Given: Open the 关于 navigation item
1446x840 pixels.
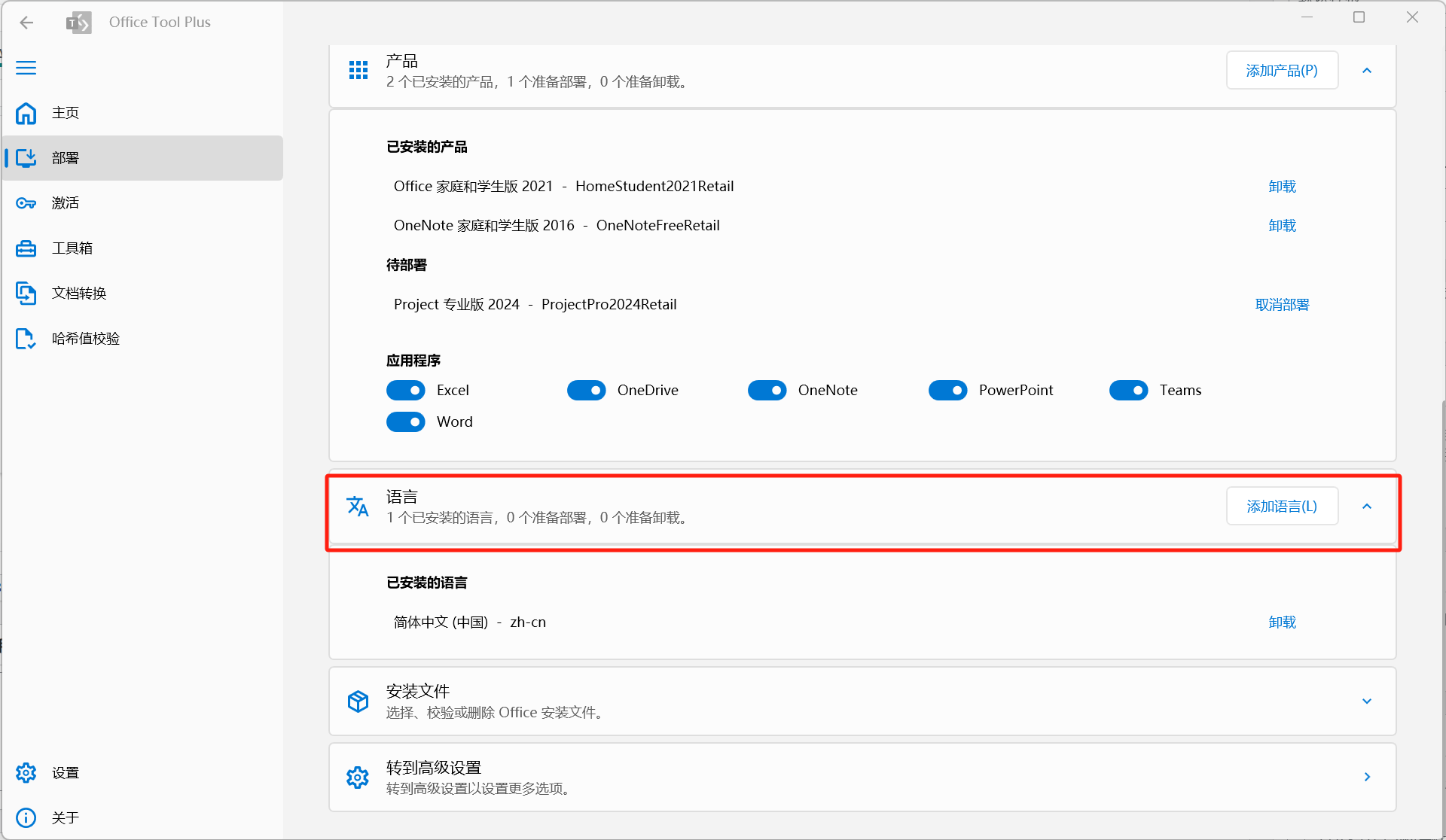Looking at the screenshot, I should click(143, 817).
